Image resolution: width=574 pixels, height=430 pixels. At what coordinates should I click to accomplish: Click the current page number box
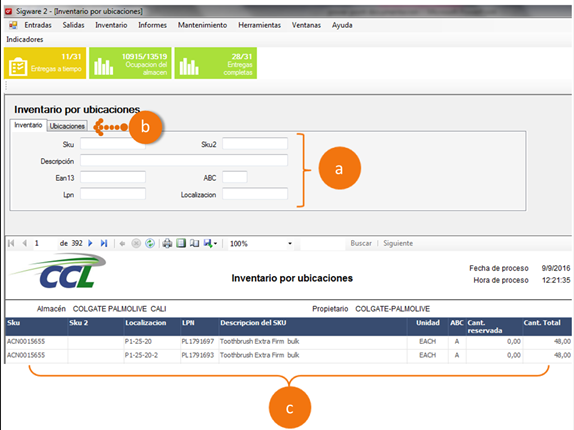45,244
